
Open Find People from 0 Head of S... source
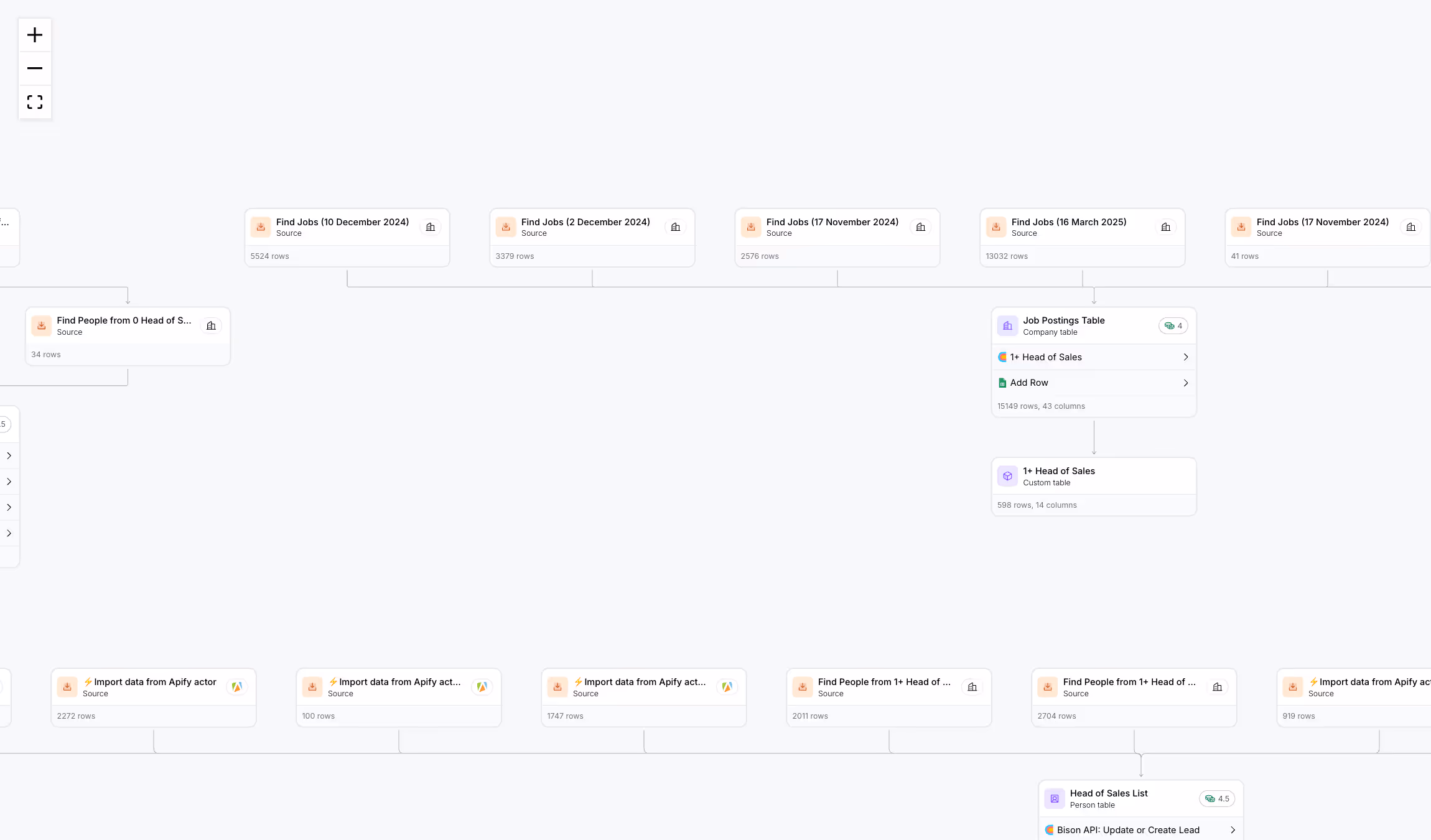[124, 320]
